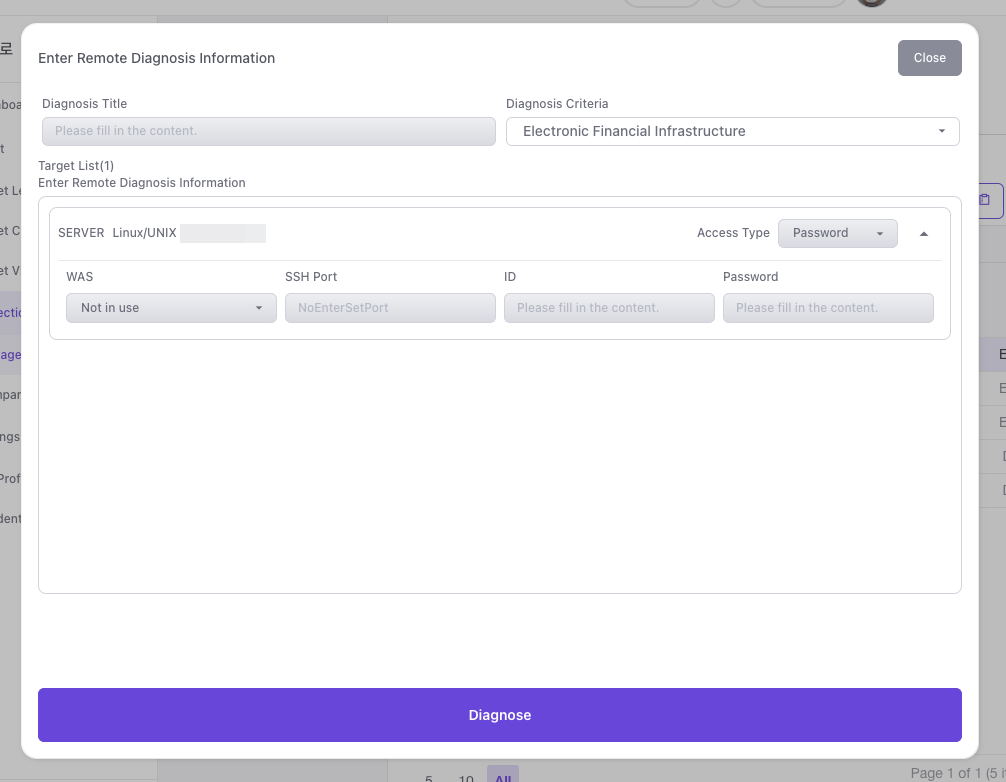The width and height of the screenshot is (1006, 782).
Task: Select the ID input field
Action: click(609, 308)
